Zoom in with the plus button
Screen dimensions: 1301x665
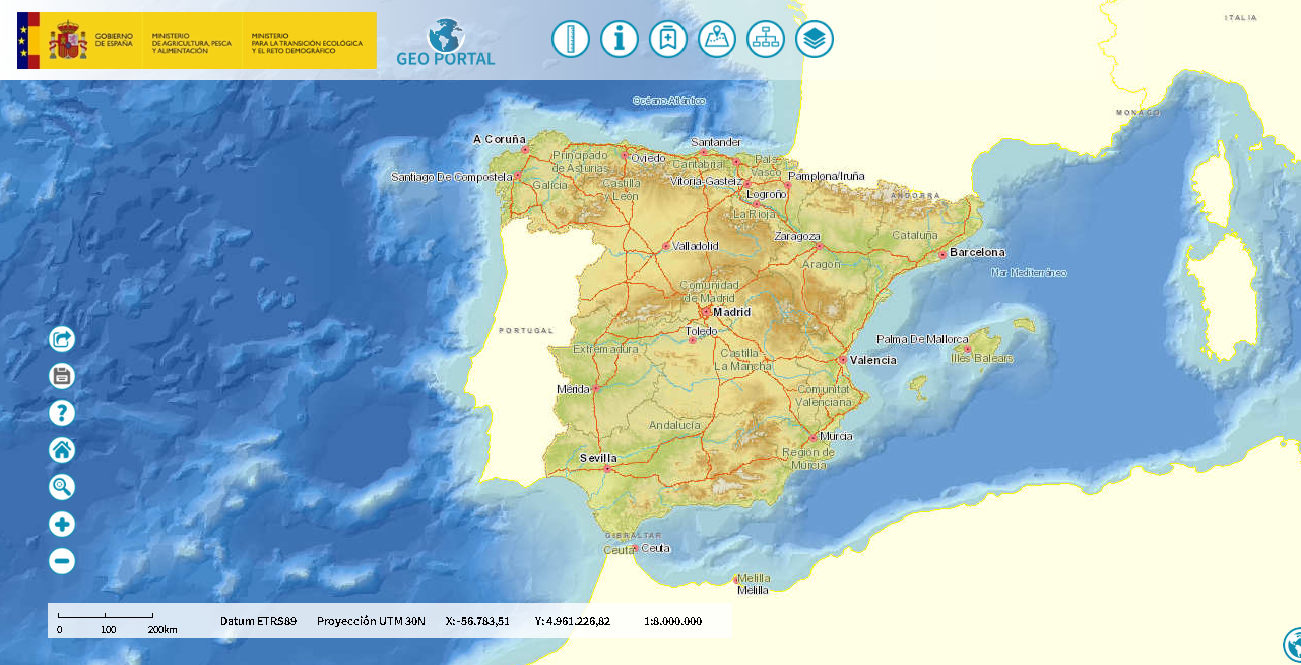point(62,524)
